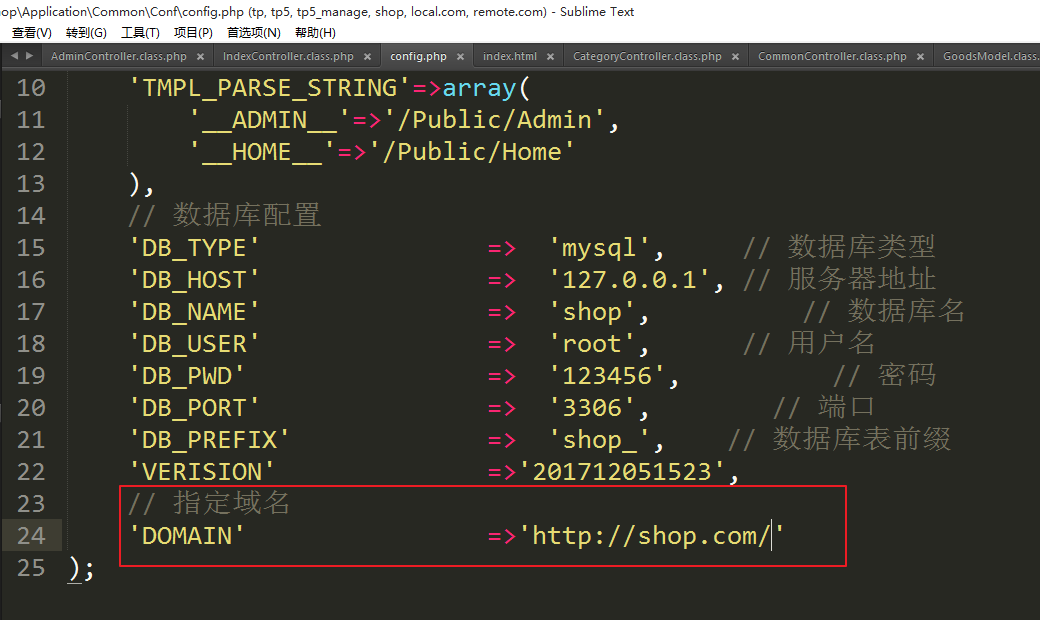Open the 帮助(H) menu
1040x620 pixels.
[315, 32]
